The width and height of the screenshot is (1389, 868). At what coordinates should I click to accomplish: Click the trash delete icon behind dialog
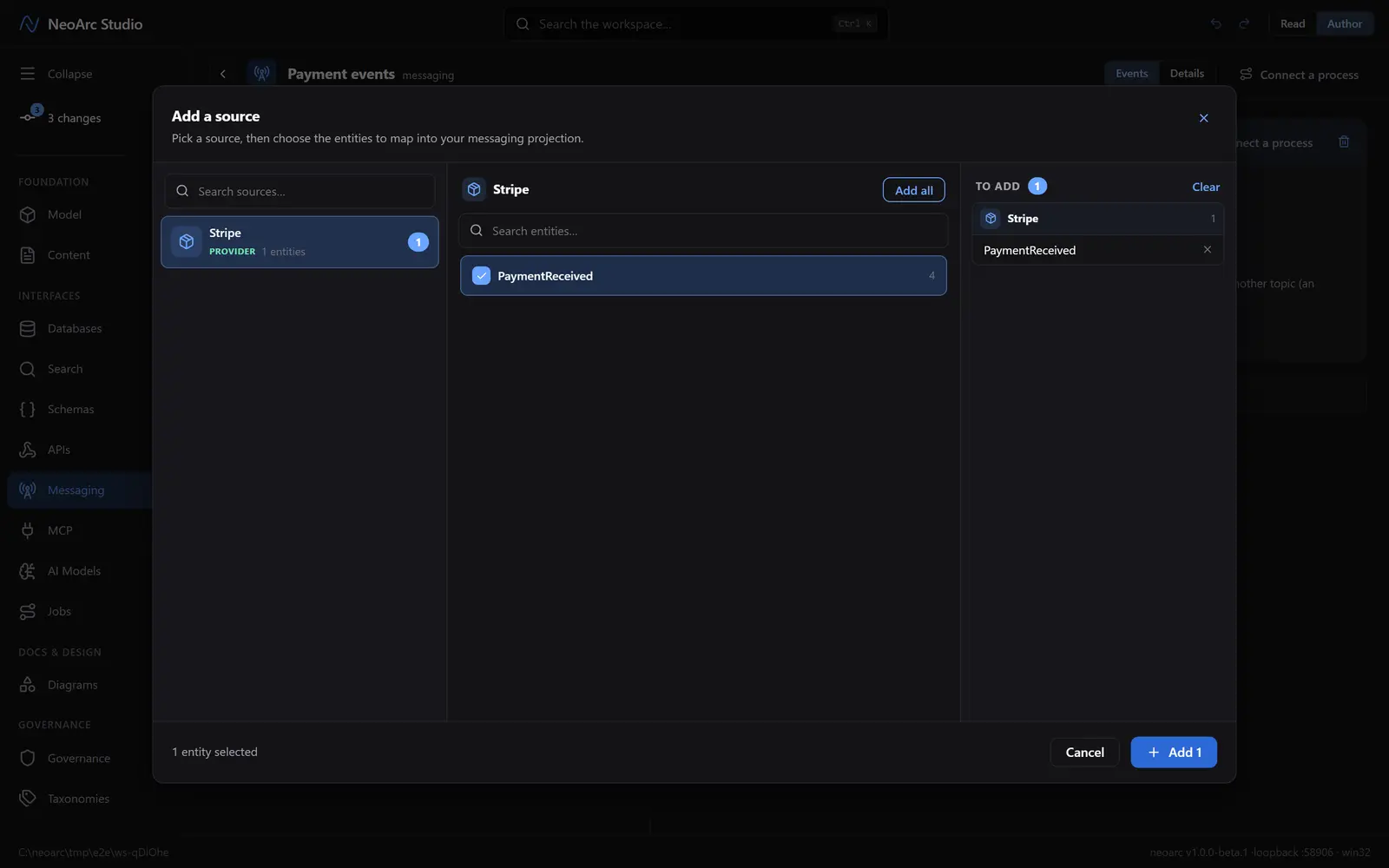point(1344,141)
